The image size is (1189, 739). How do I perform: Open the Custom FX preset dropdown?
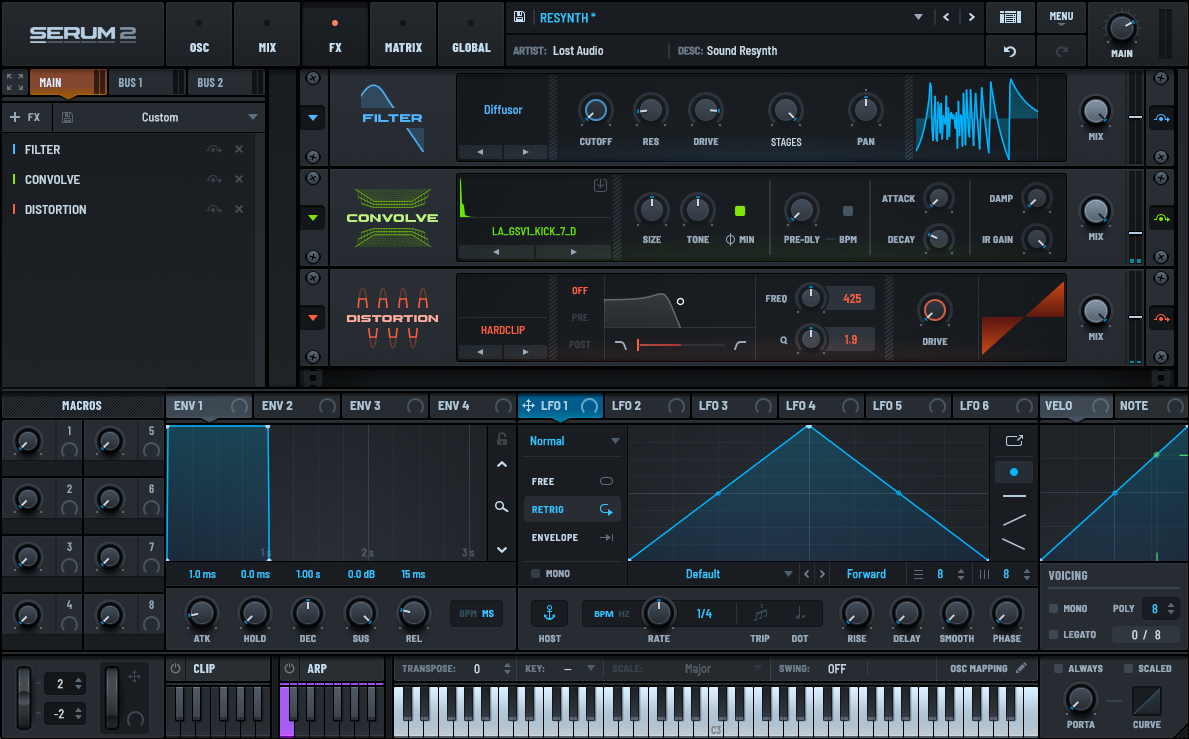160,117
